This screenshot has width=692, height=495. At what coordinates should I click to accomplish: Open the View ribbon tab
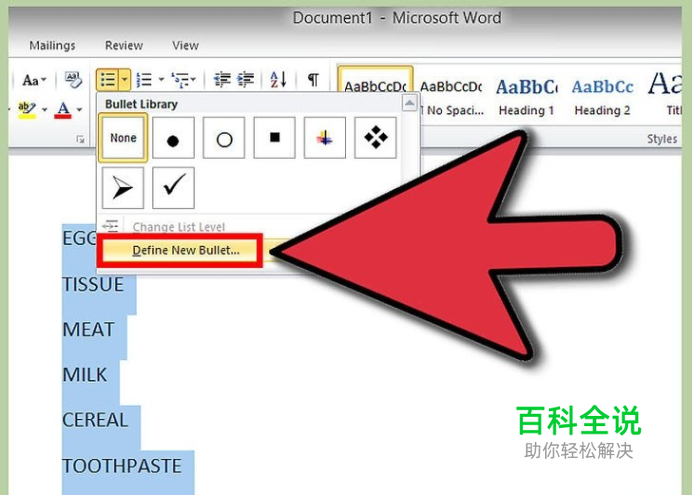(185, 45)
